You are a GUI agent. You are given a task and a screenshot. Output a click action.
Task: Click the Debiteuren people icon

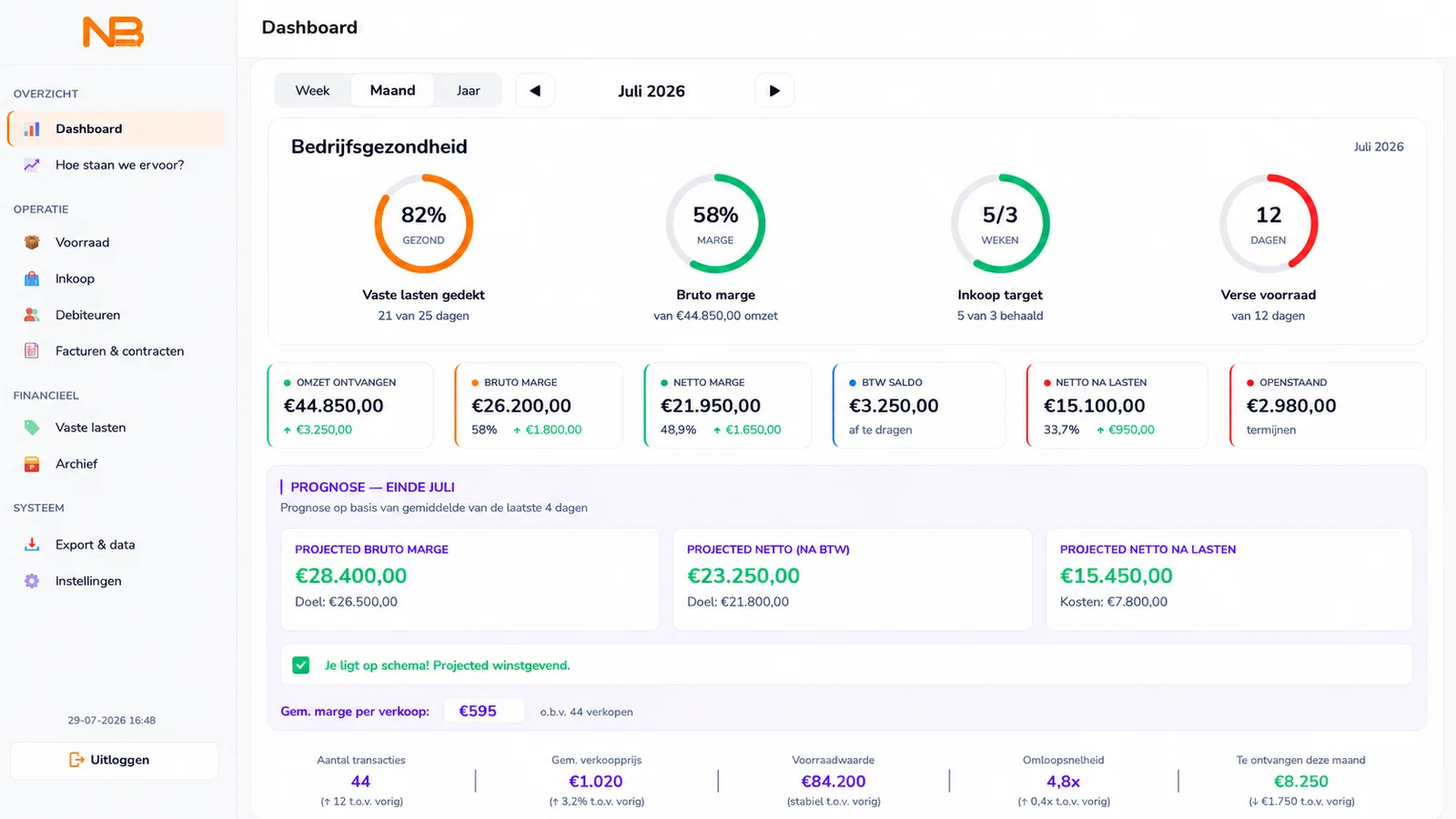[32, 315]
